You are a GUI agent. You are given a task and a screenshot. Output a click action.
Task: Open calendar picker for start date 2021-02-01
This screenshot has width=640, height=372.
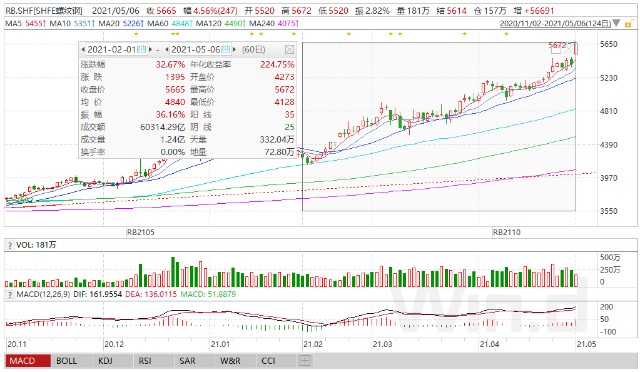[141, 50]
